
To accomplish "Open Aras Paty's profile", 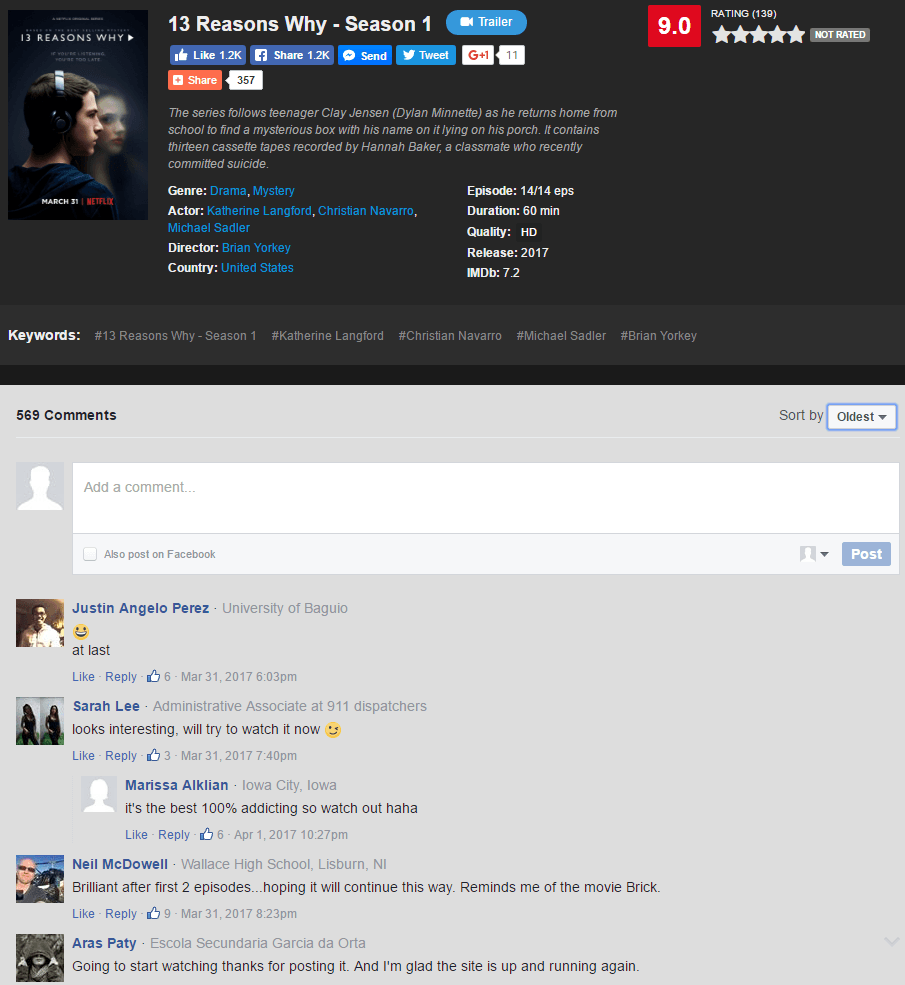I will (x=104, y=944).
